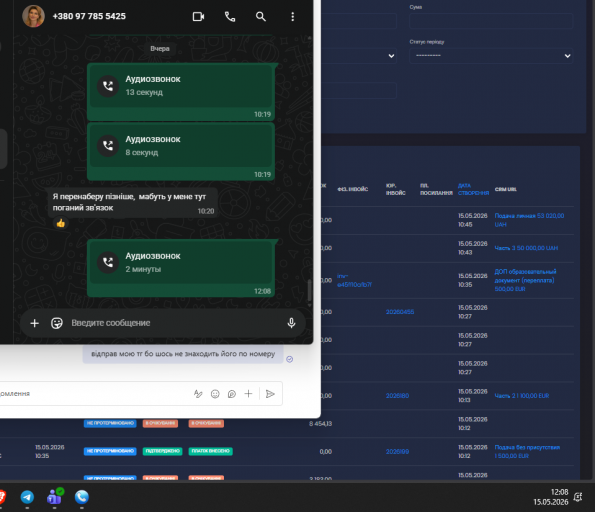Open legal invoice link 2026180
Screen dimensions: 595x512
coord(397,396)
